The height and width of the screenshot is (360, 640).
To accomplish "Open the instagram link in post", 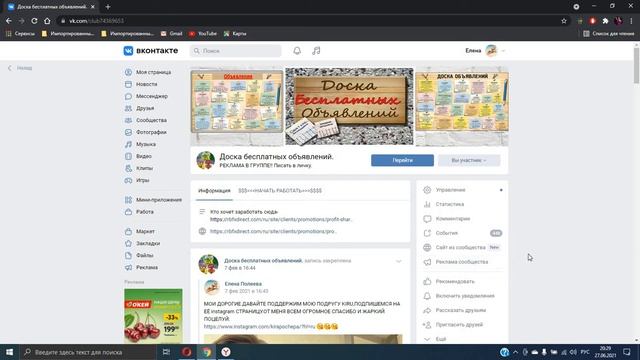I will [260, 327].
